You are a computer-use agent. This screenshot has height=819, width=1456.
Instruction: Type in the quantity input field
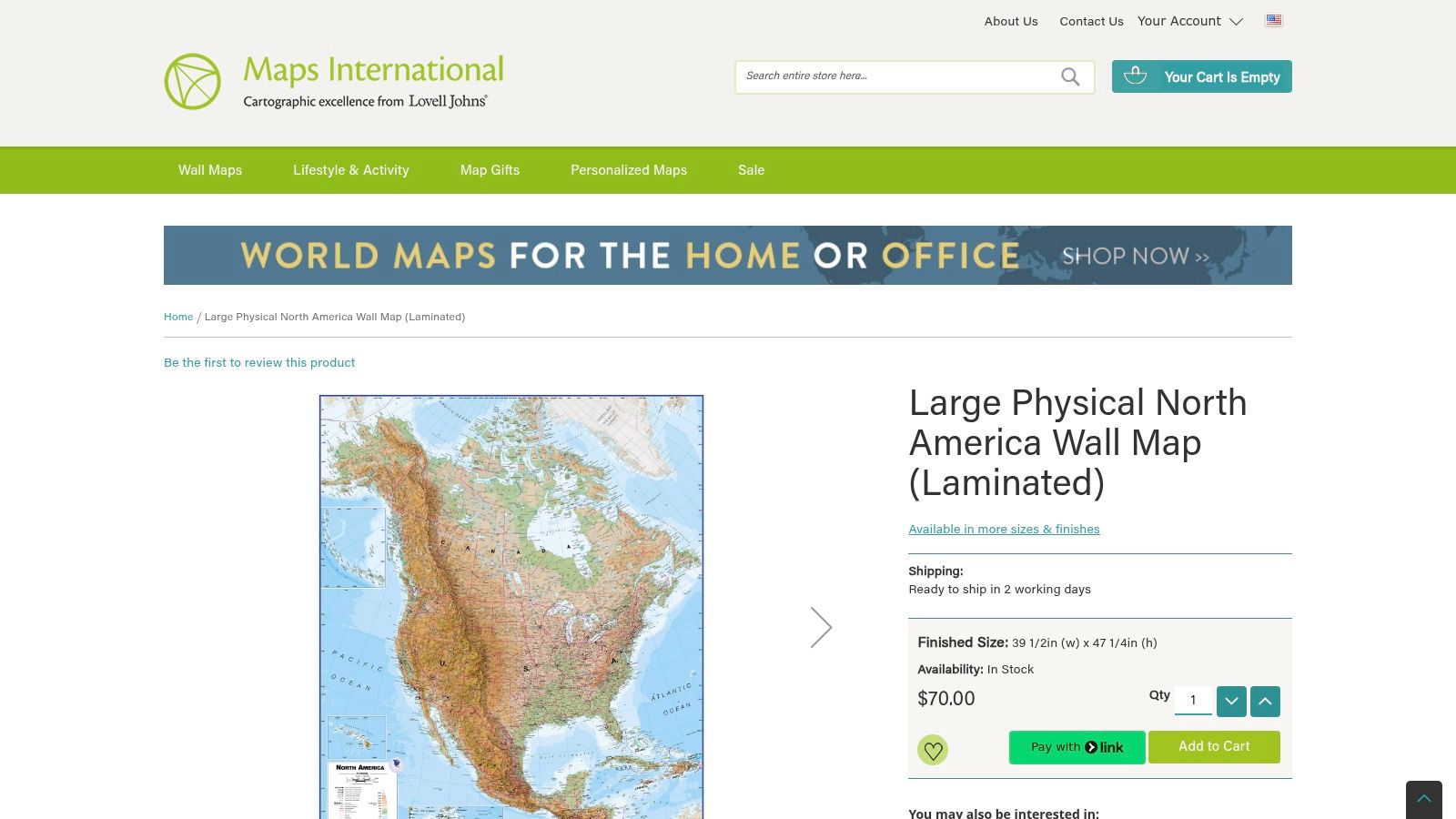1193,700
